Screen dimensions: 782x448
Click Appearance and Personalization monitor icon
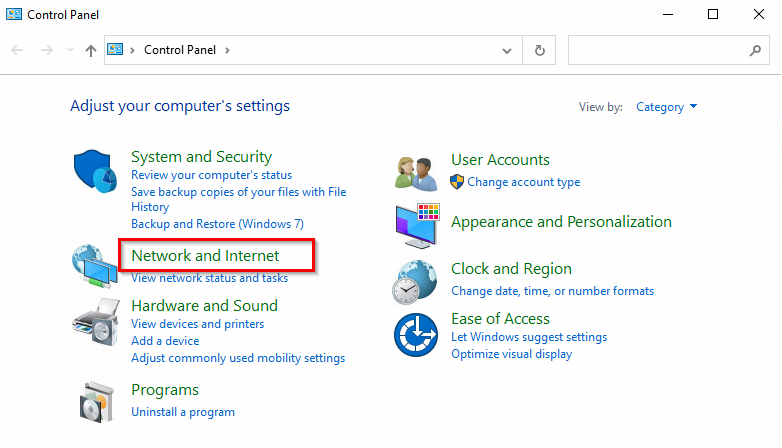[x=417, y=225]
